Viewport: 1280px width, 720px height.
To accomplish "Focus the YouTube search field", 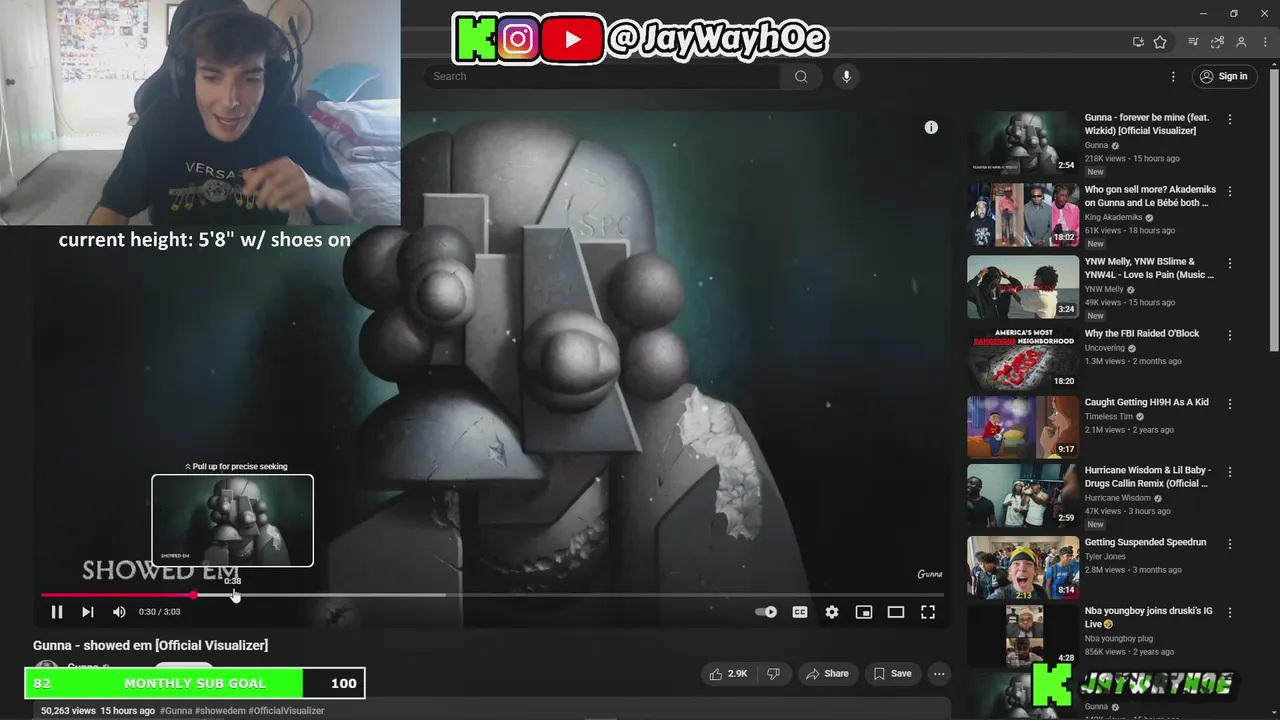I will (601, 76).
